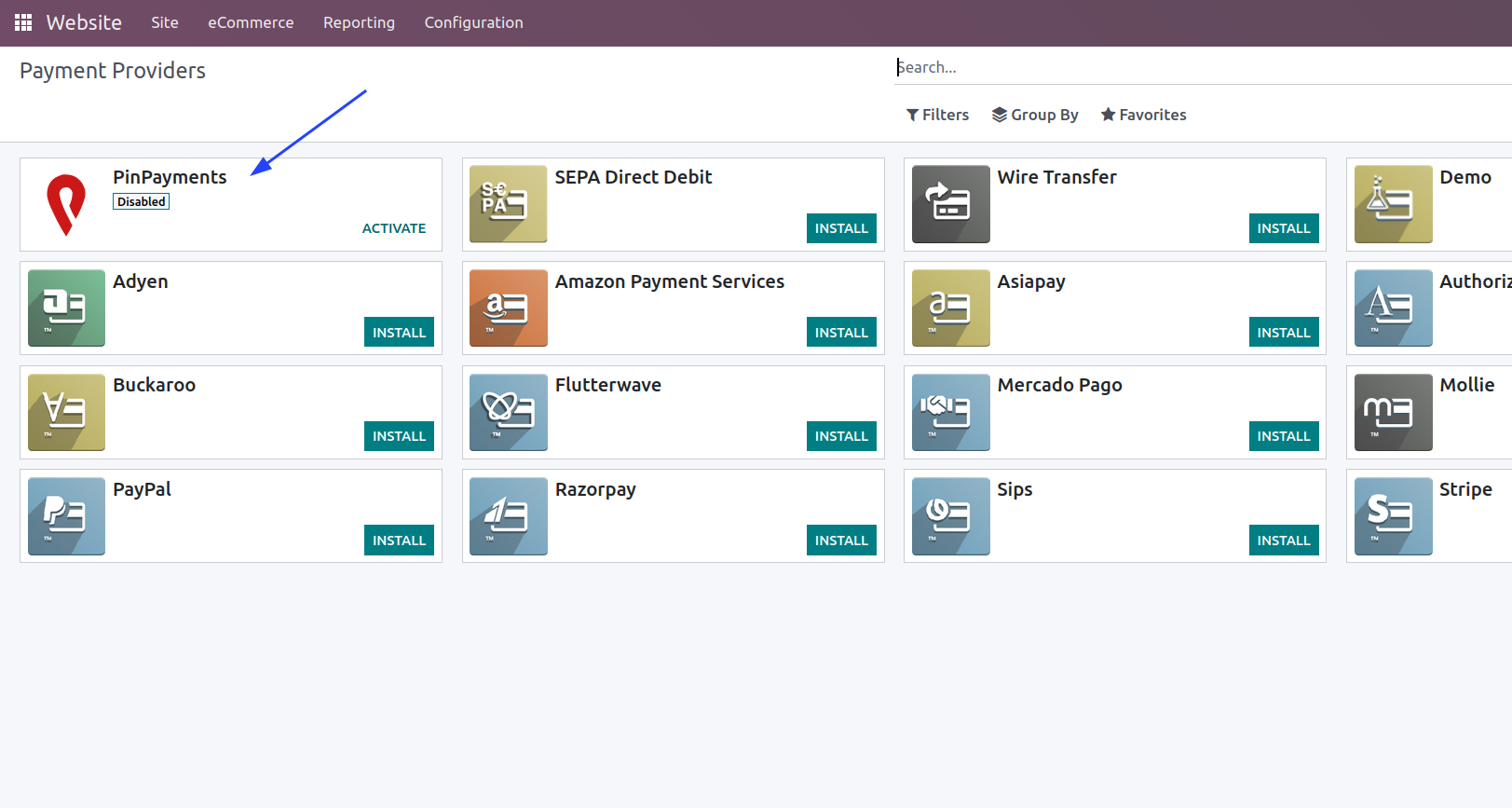The width and height of the screenshot is (1512, 808).
Task: Install the Adyen provider
Action: coord(399,333)
